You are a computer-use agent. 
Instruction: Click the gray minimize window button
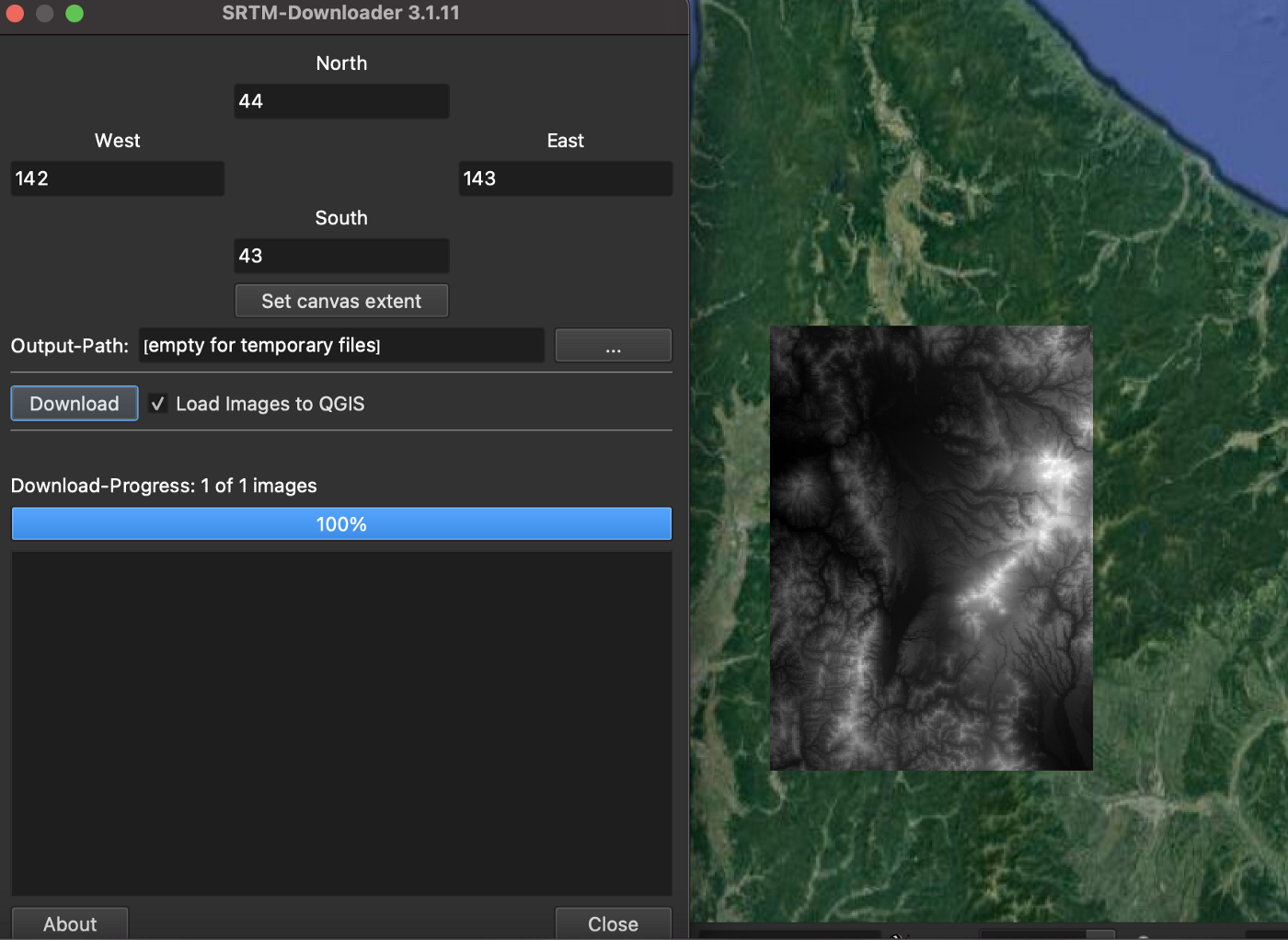coord(44,13)
